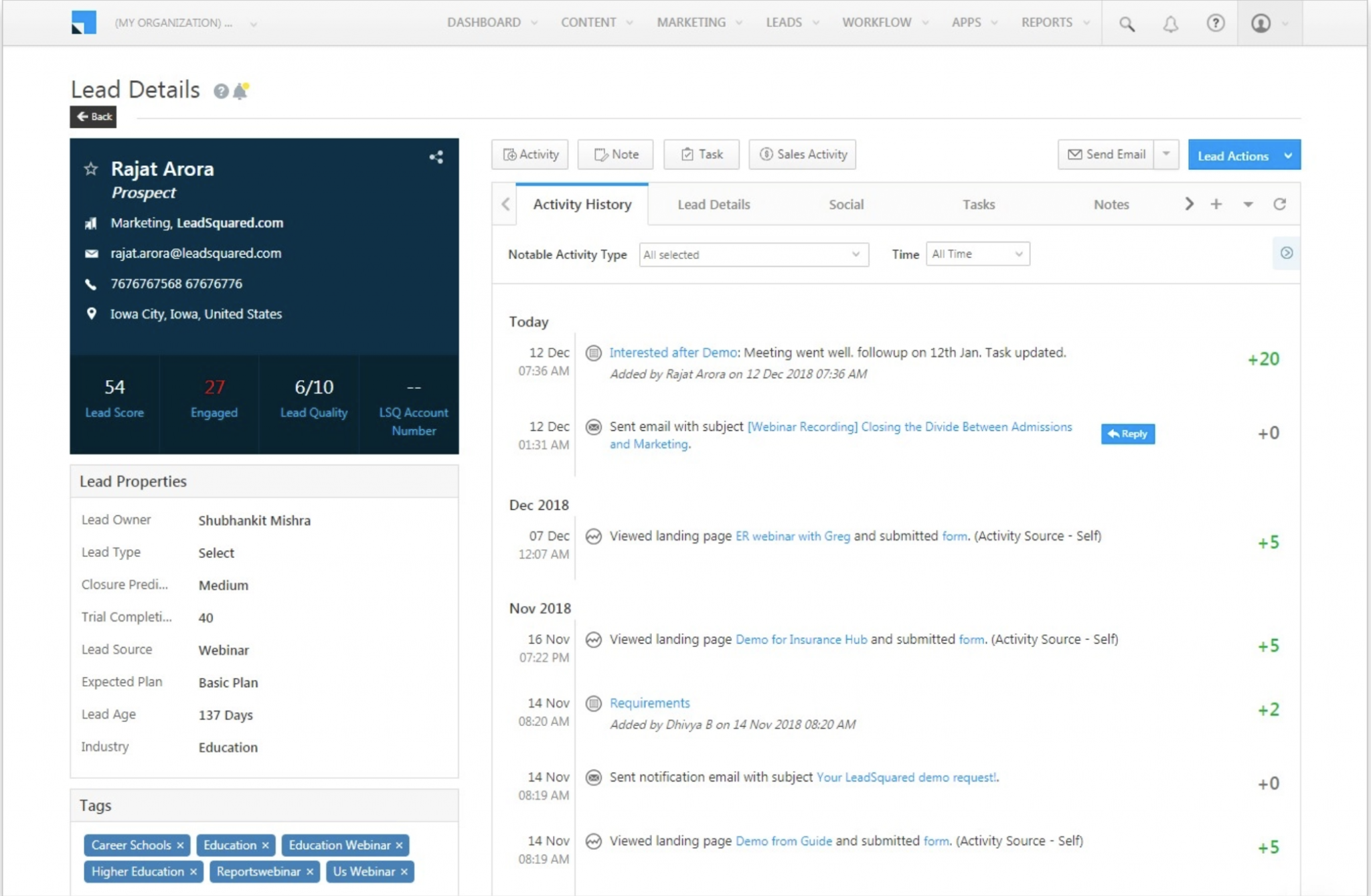Expand the Lead Actions dropdown

pyautogui.click(x=1289, y=155)
